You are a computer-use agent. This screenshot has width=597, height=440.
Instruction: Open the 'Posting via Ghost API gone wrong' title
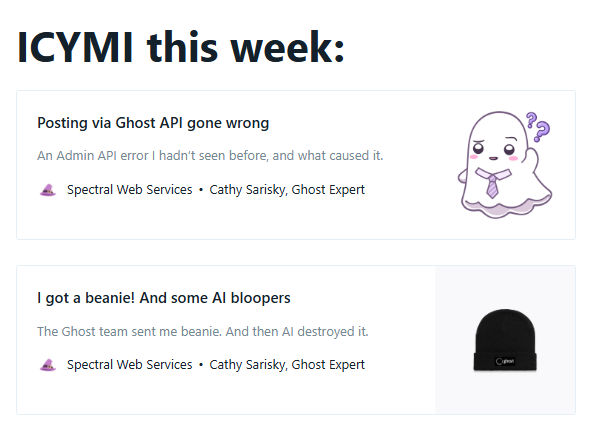(153, 123)
